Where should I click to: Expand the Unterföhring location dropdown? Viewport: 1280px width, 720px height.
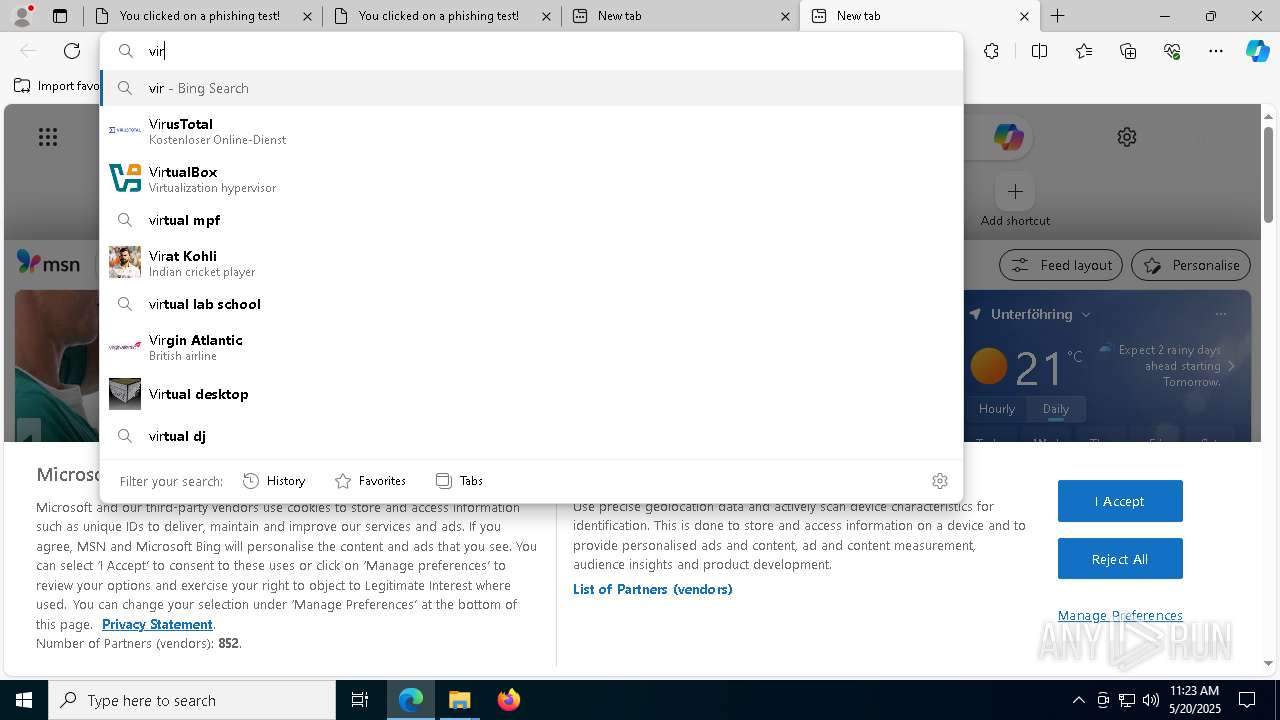(1086, 314)
